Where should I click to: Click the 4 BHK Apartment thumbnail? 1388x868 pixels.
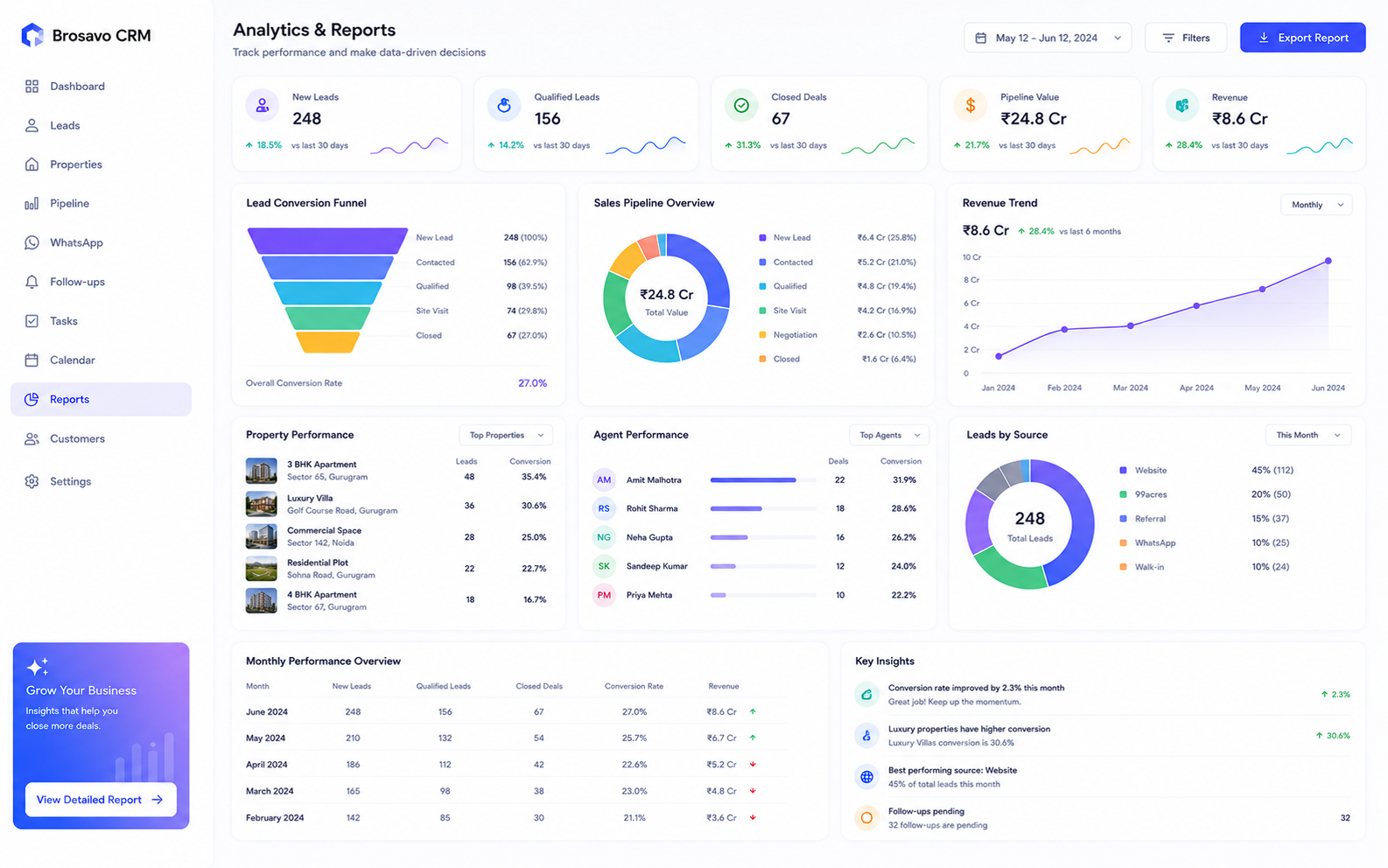click(261, 600)
